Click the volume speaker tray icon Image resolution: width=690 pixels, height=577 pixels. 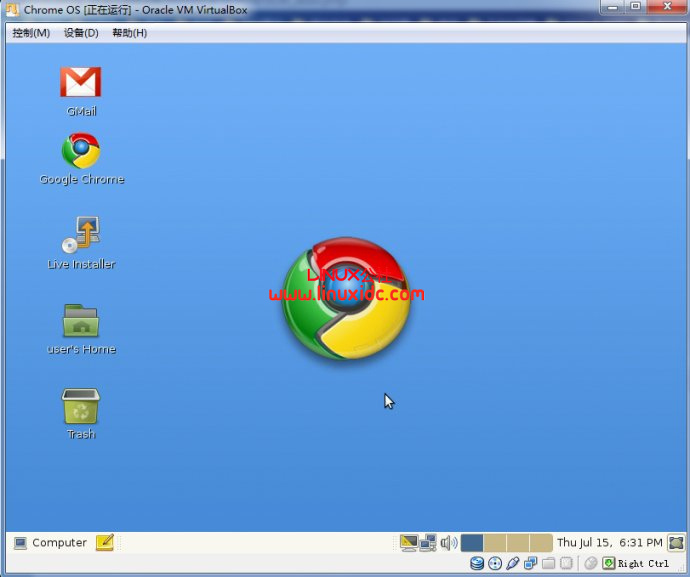[449, 543]
